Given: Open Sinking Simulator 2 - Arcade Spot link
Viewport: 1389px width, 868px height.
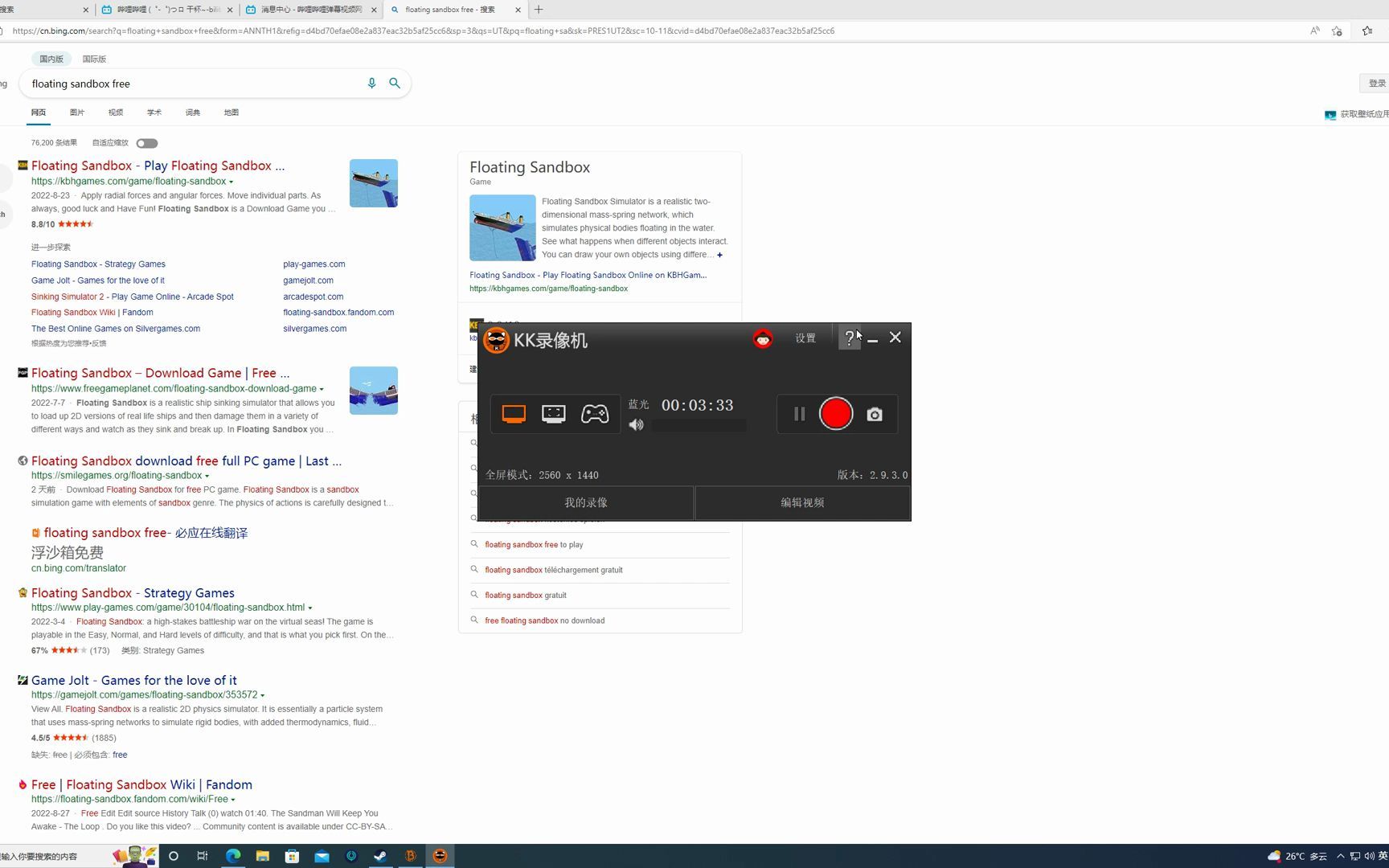Looking at the screenshot, I should click(x=133, y=297).
